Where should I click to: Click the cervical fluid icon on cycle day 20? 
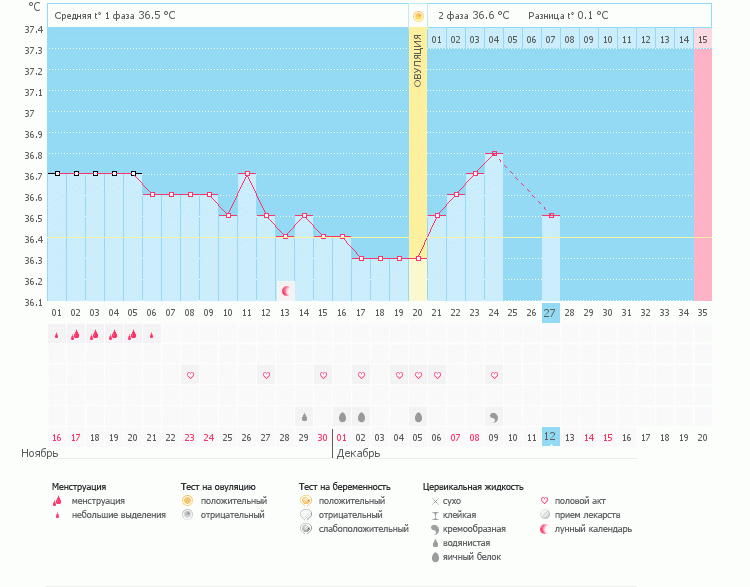pyautogui.click(x=418, y=416)
